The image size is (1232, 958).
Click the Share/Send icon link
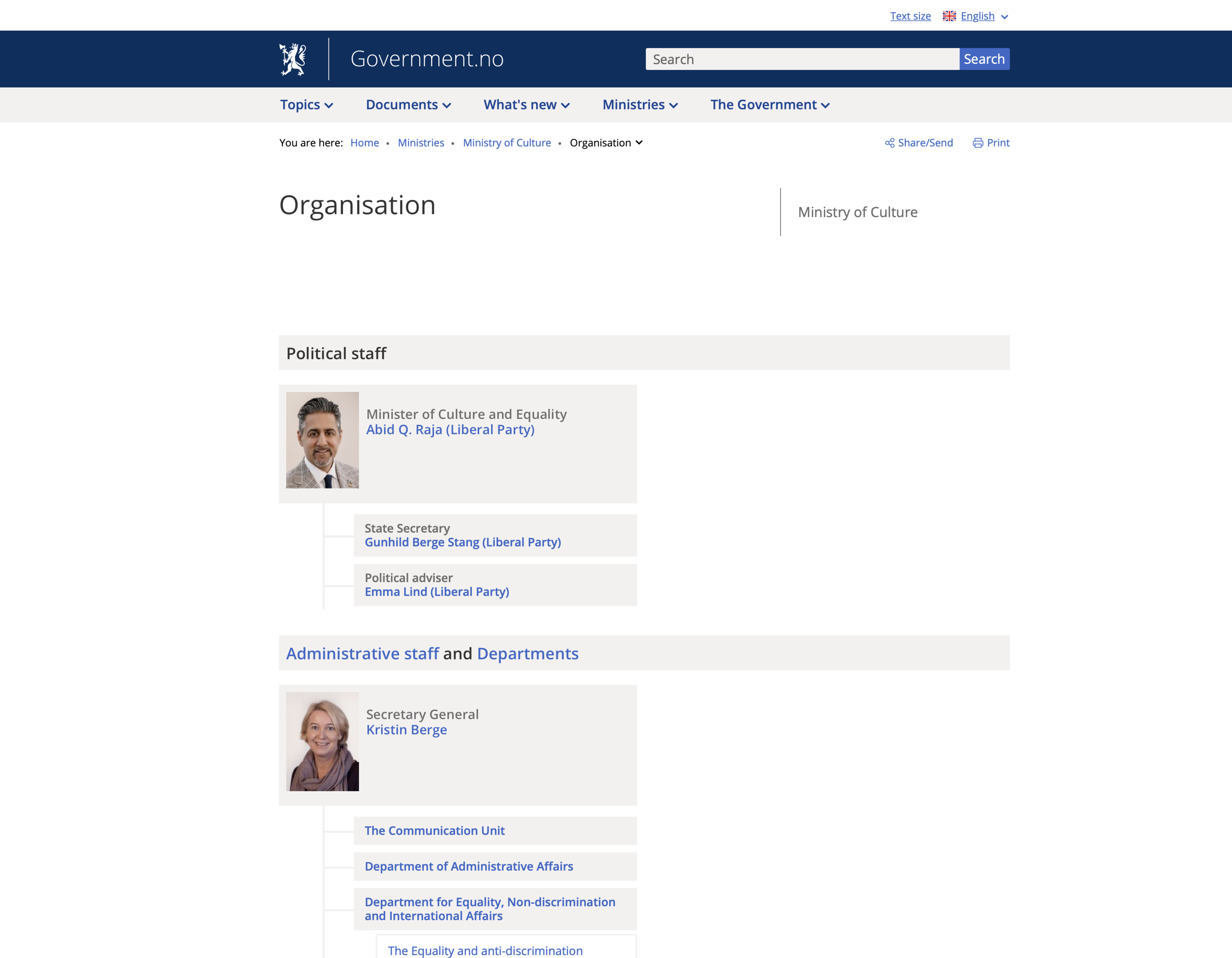(x=890, y=143)
